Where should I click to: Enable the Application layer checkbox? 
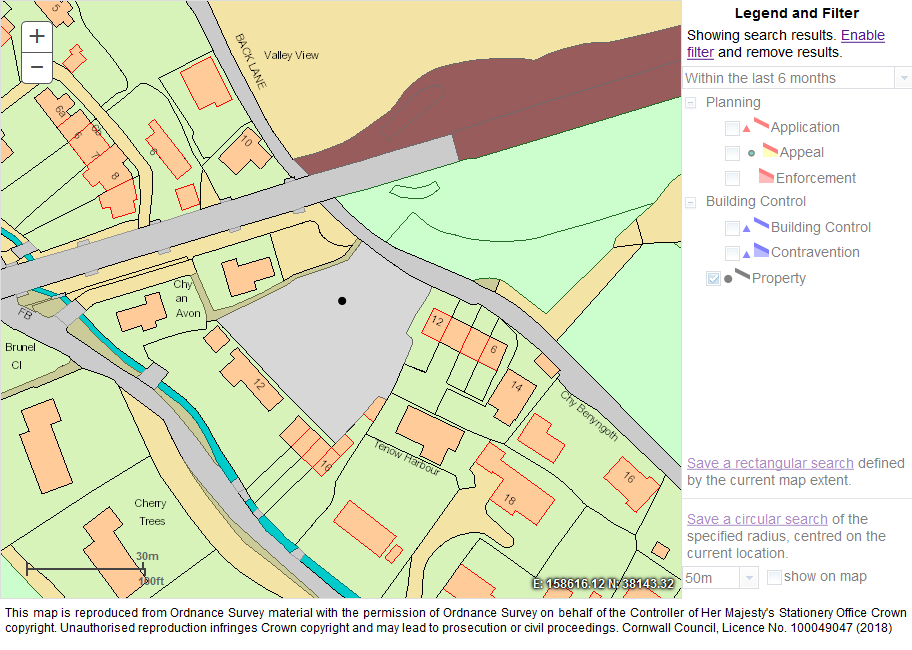(732, 128)
